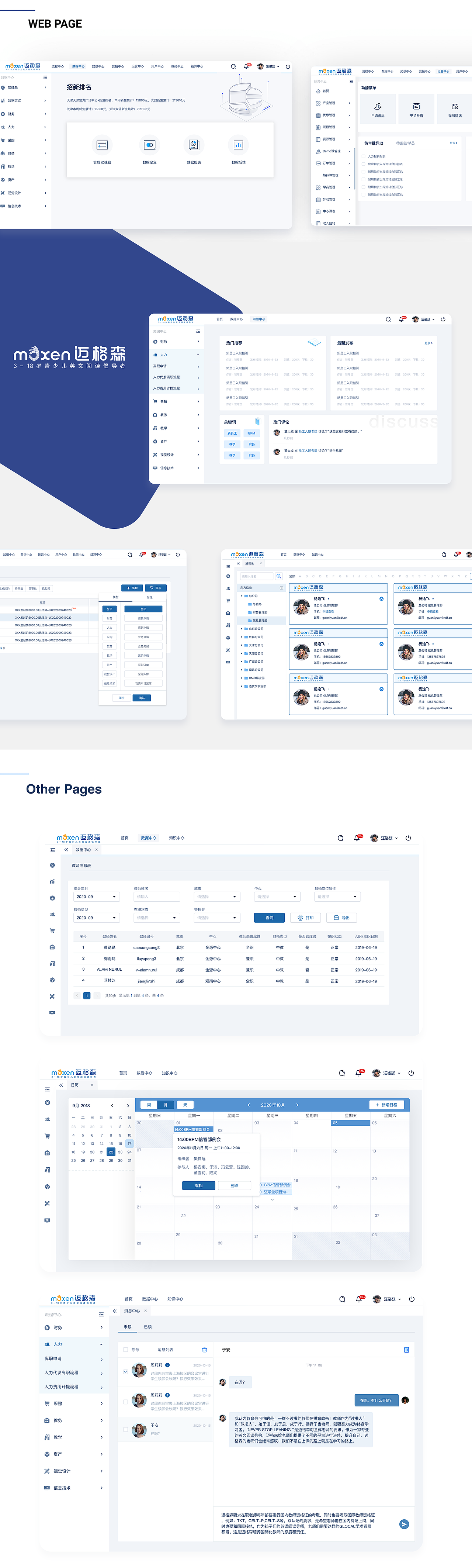Screen dimensions: 472x1568
Task: Click trash icon above 消息列表
Action: pos(204,1350)
